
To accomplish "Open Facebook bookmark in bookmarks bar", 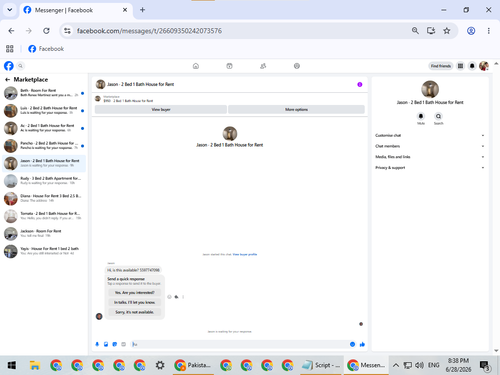I will pyautogui.click(x=46, y=49).
